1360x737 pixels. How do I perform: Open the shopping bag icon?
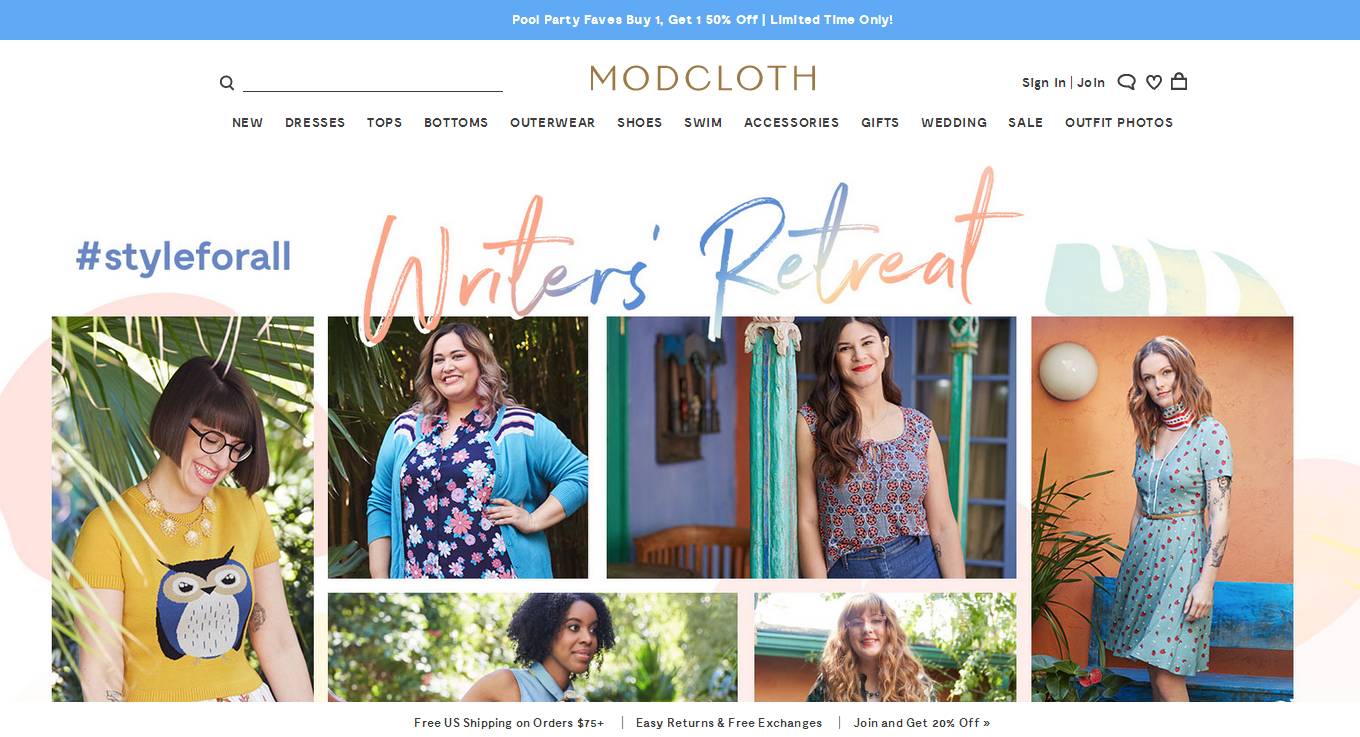click(1179, 81)
